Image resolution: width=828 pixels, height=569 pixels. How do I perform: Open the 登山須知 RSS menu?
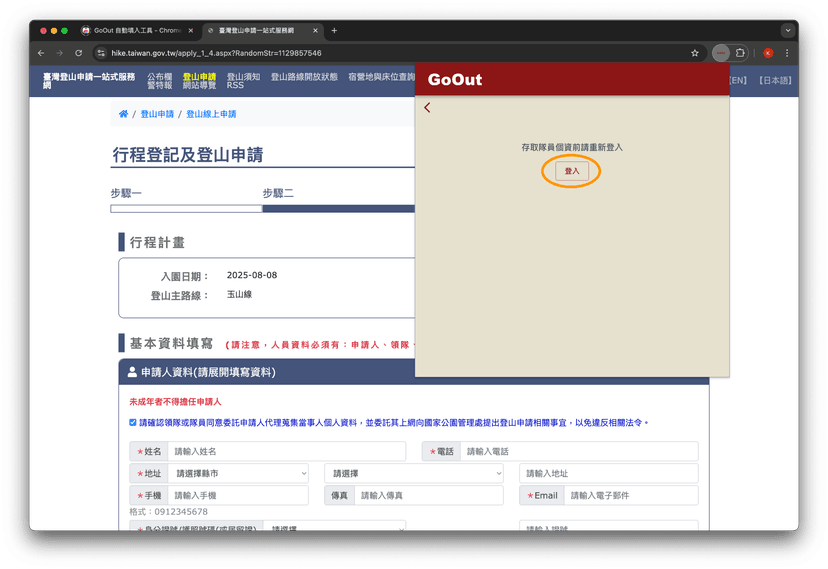(243, 81)
